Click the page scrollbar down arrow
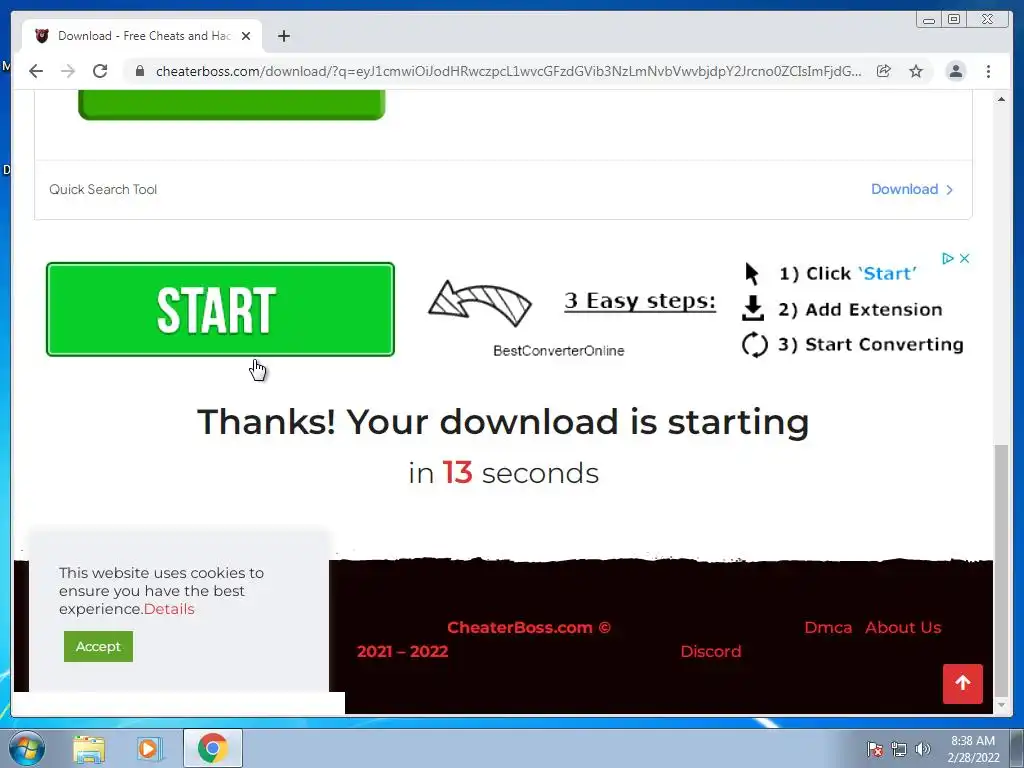This screenshot has width=1024, height=768. click(1001, 705)
